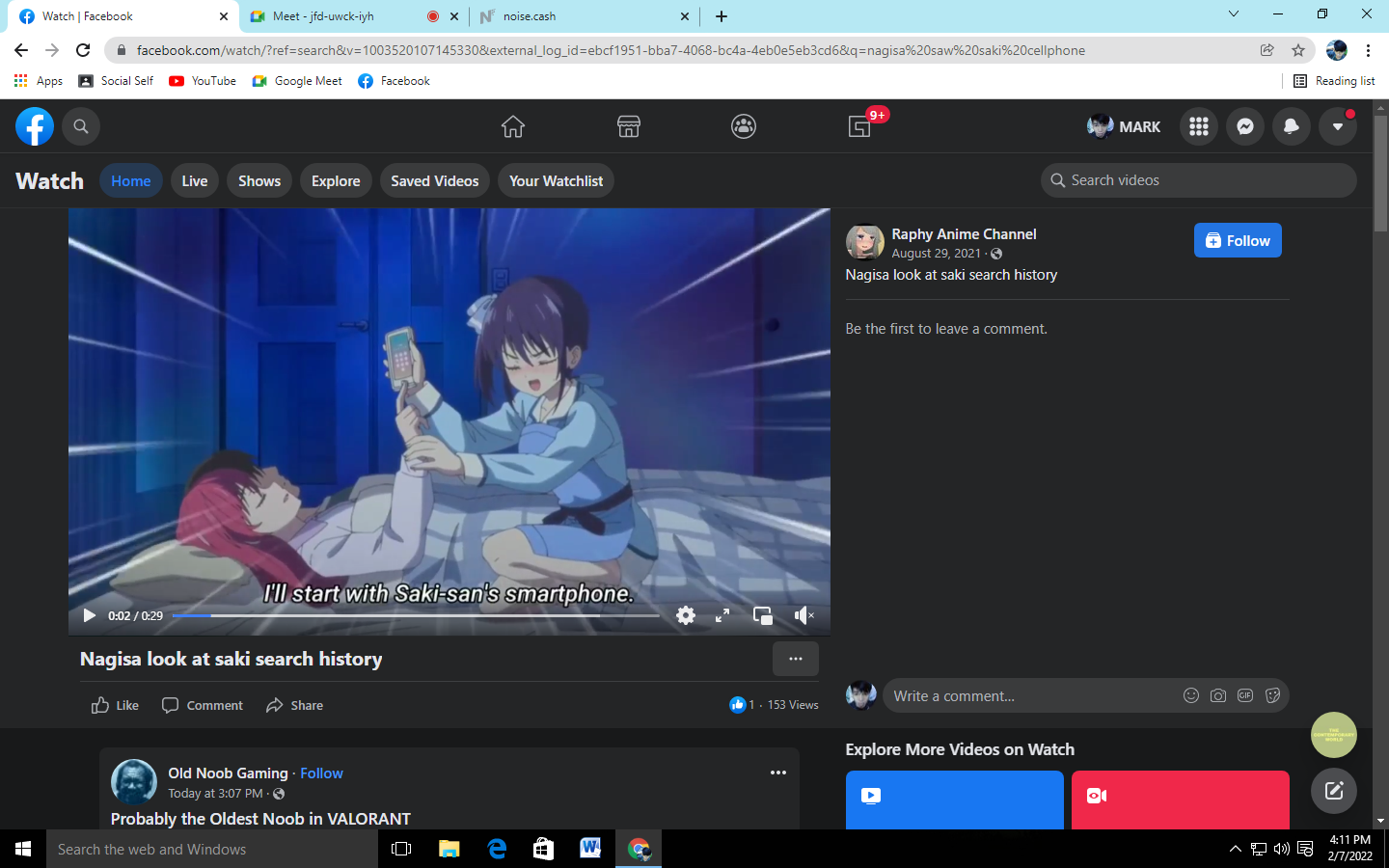The width and height of the screenshot is (1389, 868).
Task: Follow Old Noob Gaming
Action: tap(321, 773)
